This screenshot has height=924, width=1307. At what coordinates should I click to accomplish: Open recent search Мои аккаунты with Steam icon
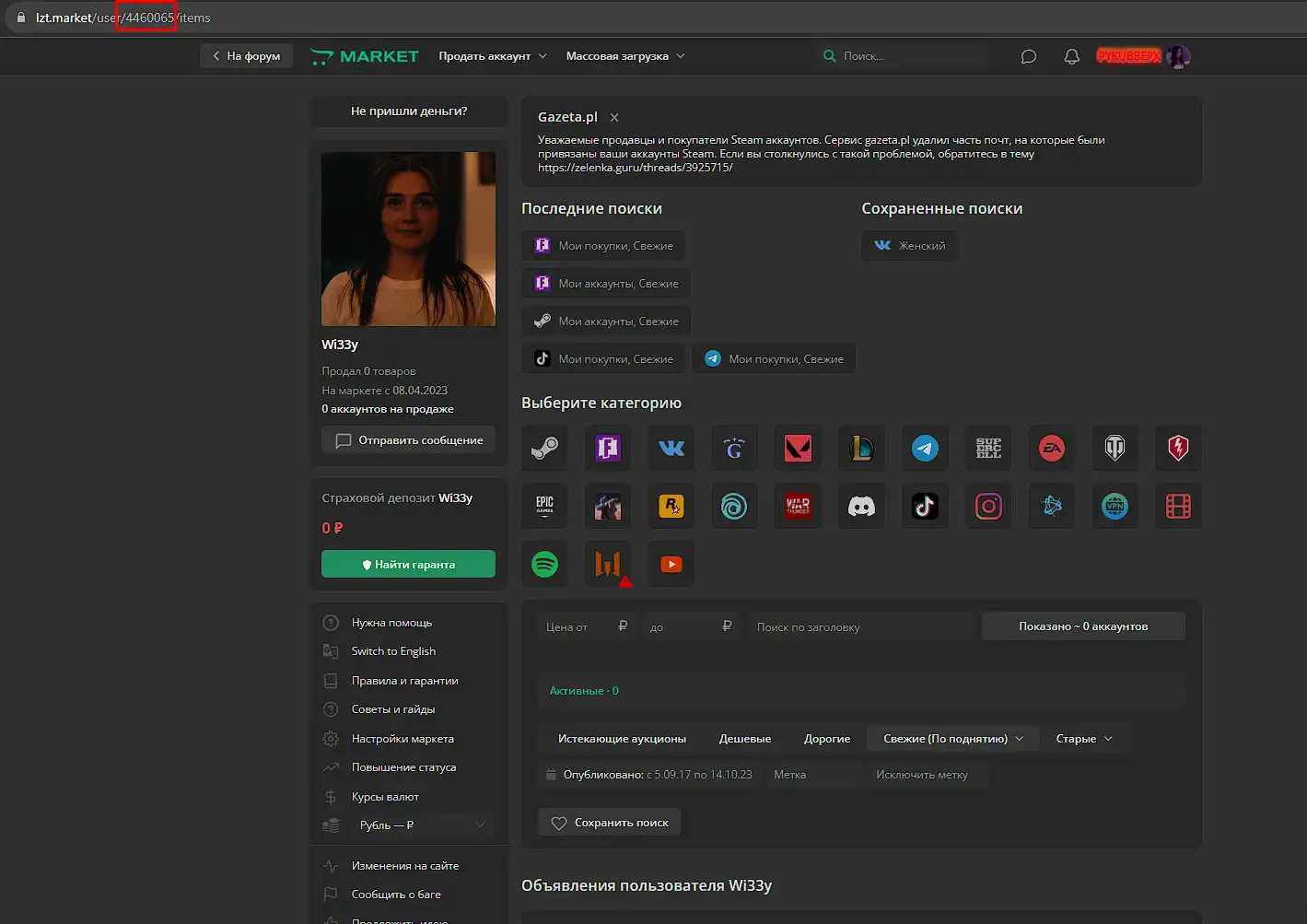[606, 322]
